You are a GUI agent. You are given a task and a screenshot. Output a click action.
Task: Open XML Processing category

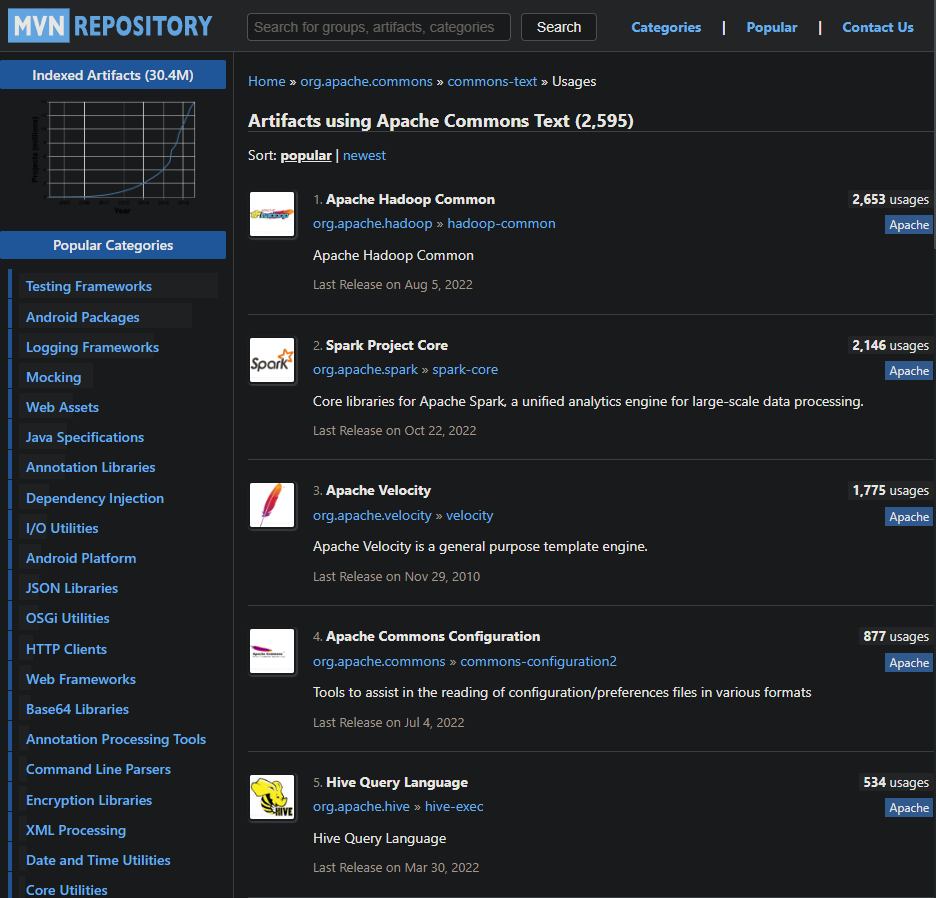coord(76,830)
